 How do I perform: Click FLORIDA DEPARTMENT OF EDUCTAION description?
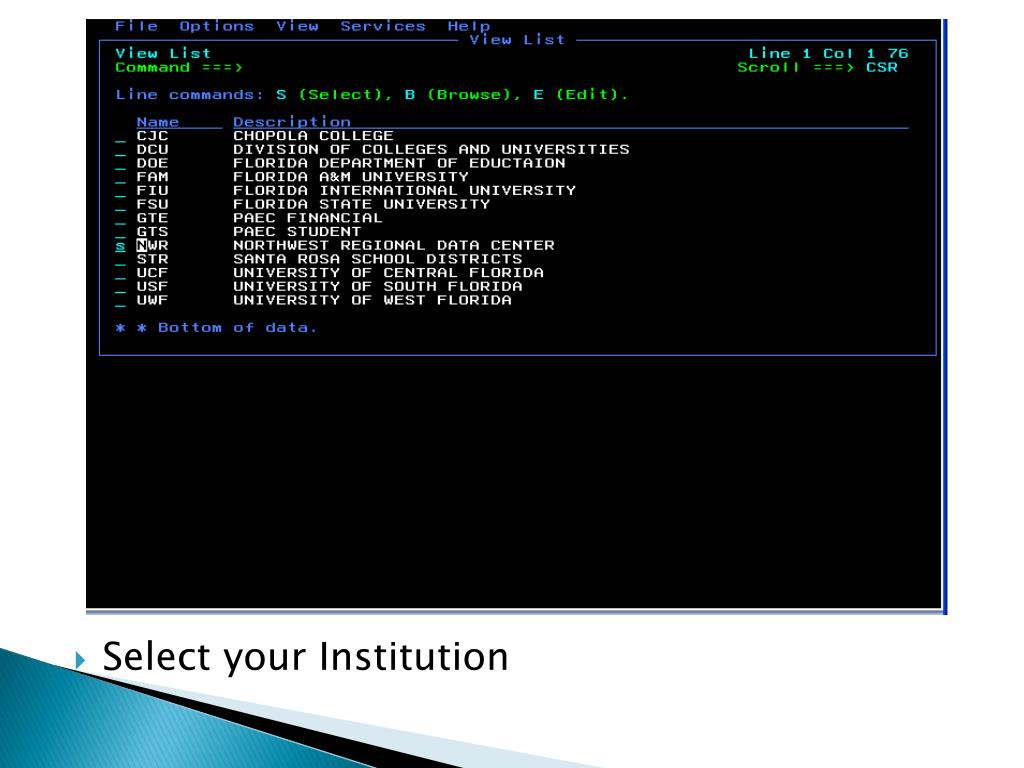(399, 163)
